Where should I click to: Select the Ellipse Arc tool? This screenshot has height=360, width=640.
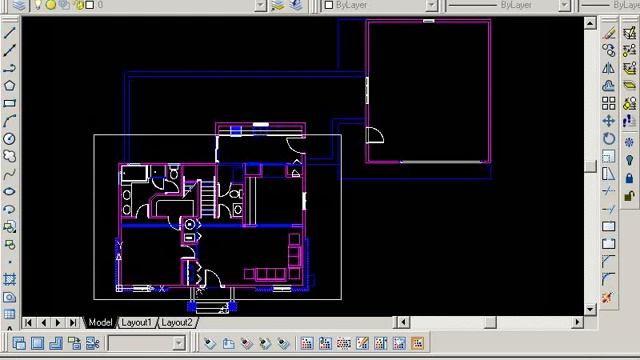point(9,209)
